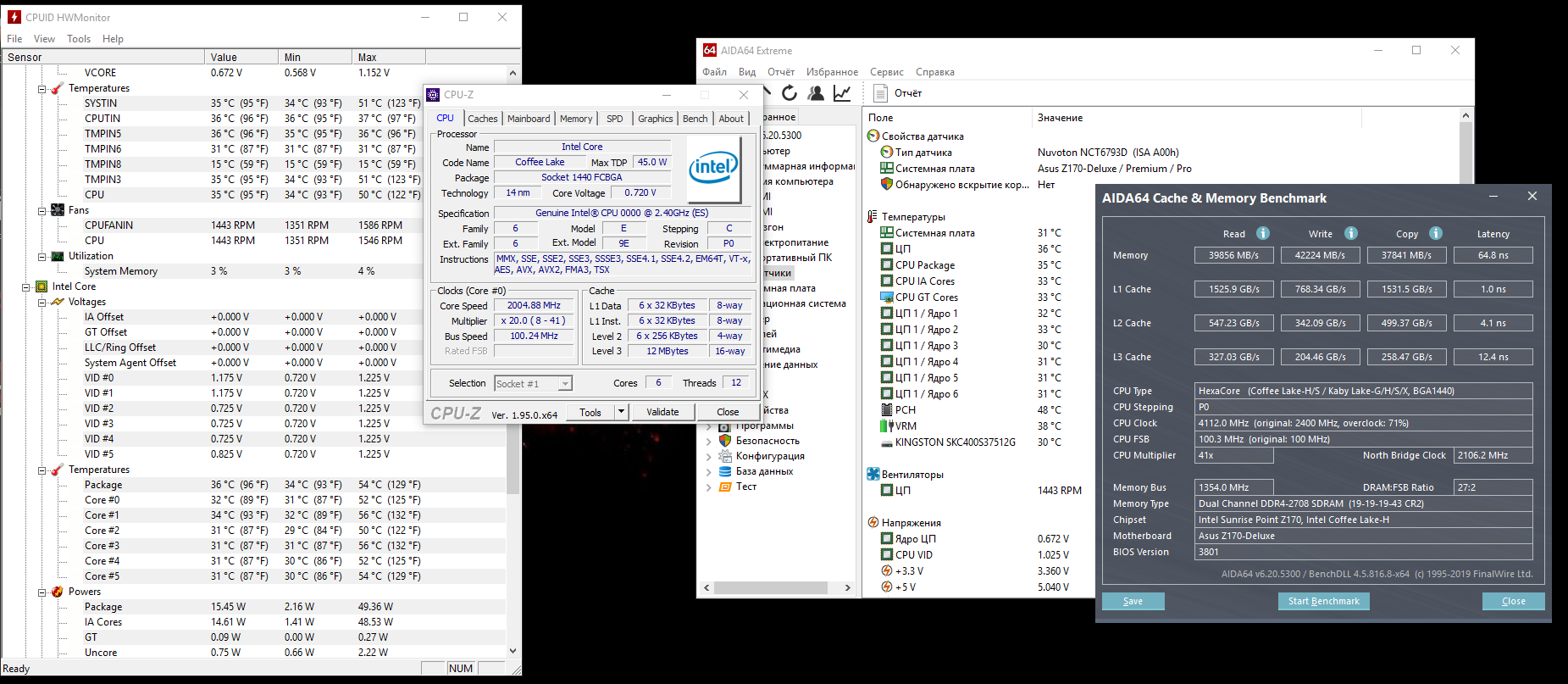Click the refresh icon in AIDA64 toolbar
This screenshot has height=684, width=1568.
click(x=790, y=93)
